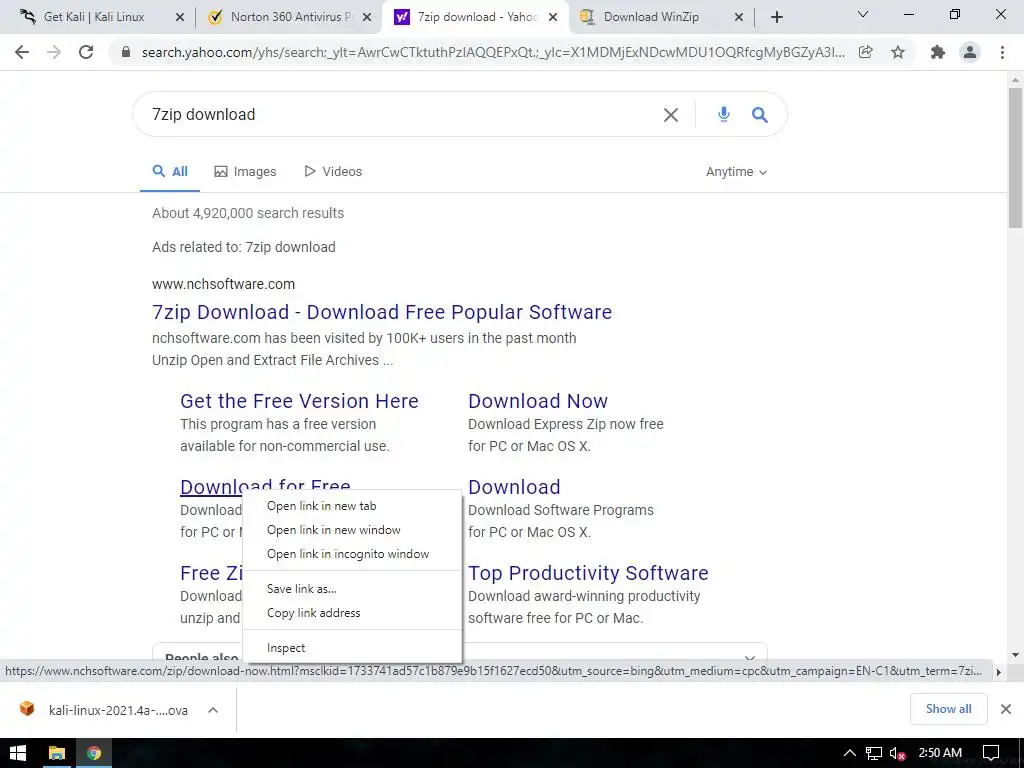
Task: Start voice search with the microphone
Action: coord(724,115)
